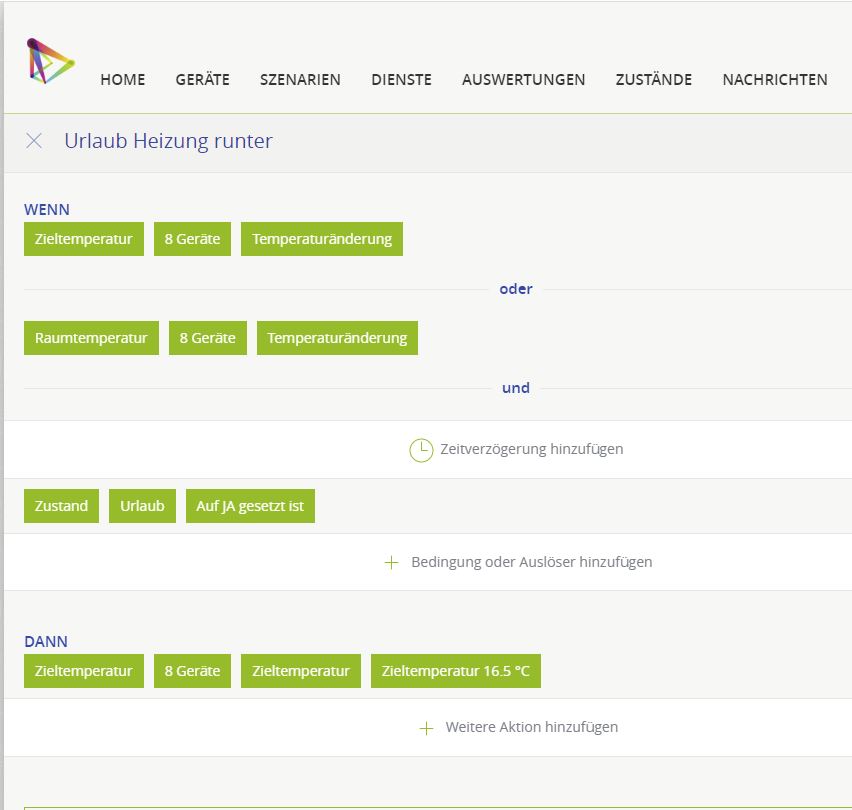852x810 pixels.
Task: Click plus icon beside Weitere Aktion hinzufügen
Action: click(426, 728)
